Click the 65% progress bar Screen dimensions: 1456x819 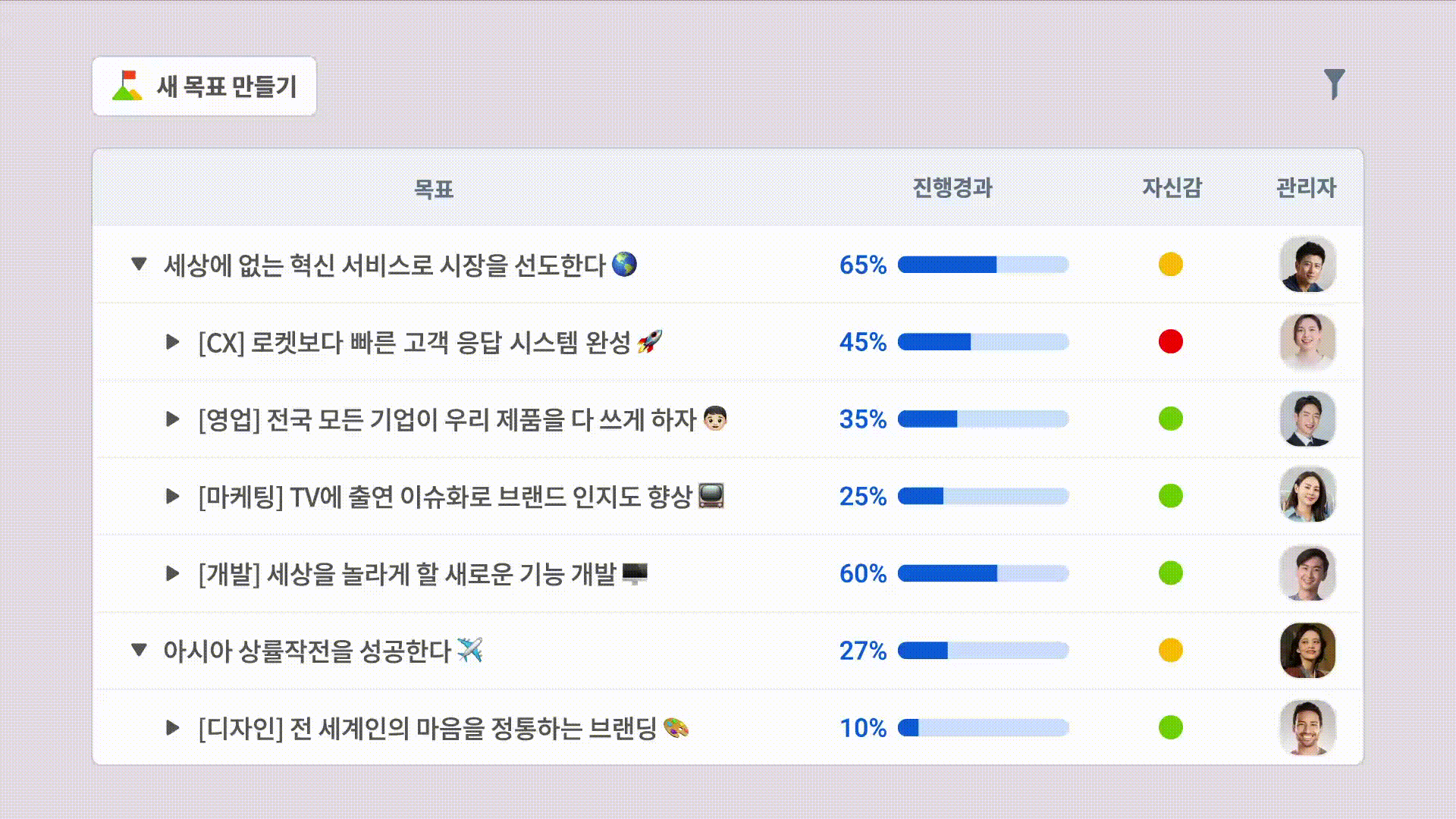983,265
